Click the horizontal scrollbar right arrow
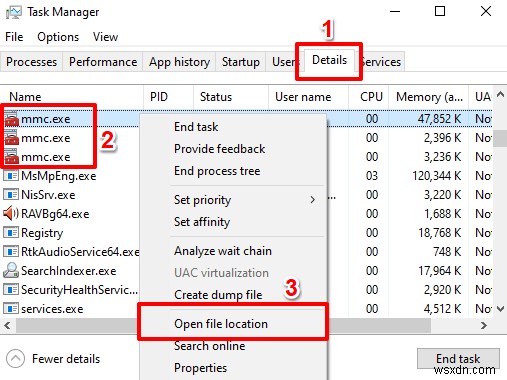The height and width of the screenshot is (380, 507). click(x=484, y=325)
